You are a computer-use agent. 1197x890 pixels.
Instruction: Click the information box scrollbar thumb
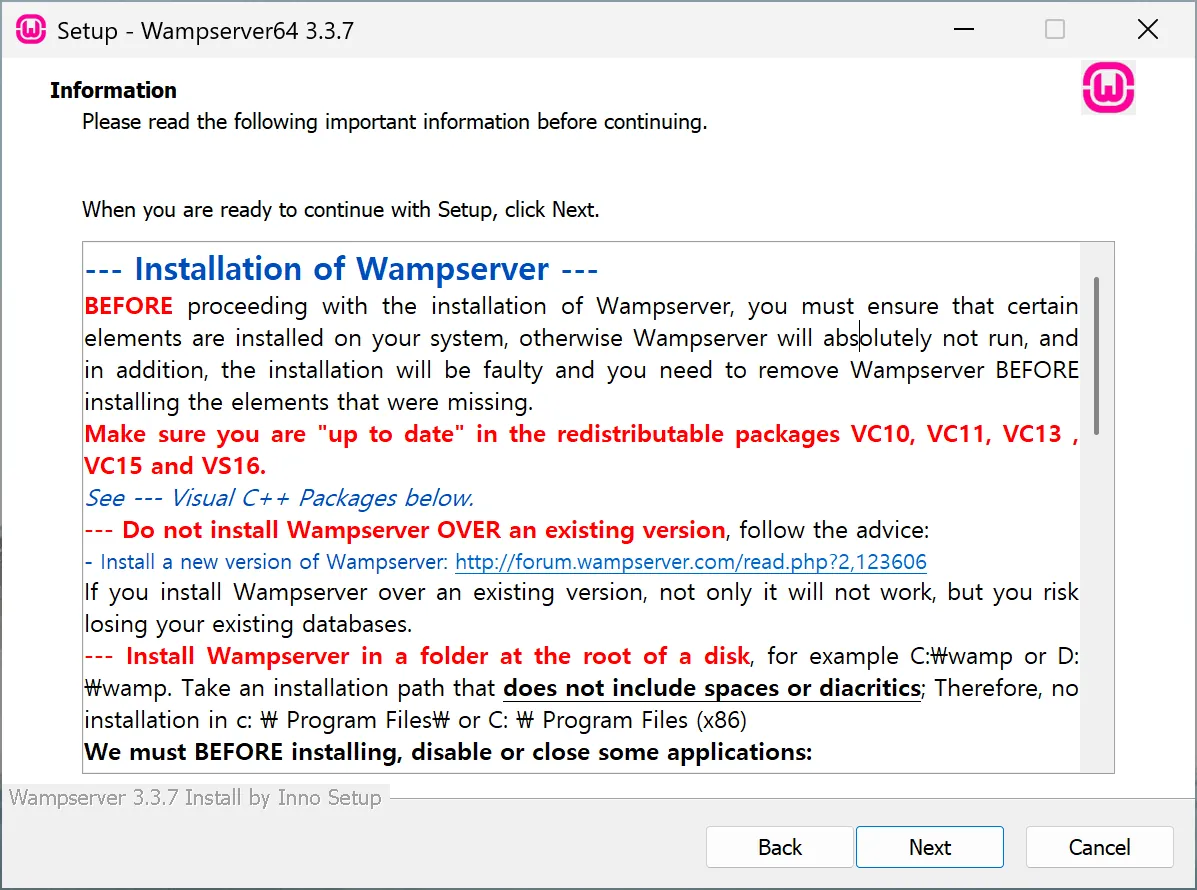pos(1097,355)
